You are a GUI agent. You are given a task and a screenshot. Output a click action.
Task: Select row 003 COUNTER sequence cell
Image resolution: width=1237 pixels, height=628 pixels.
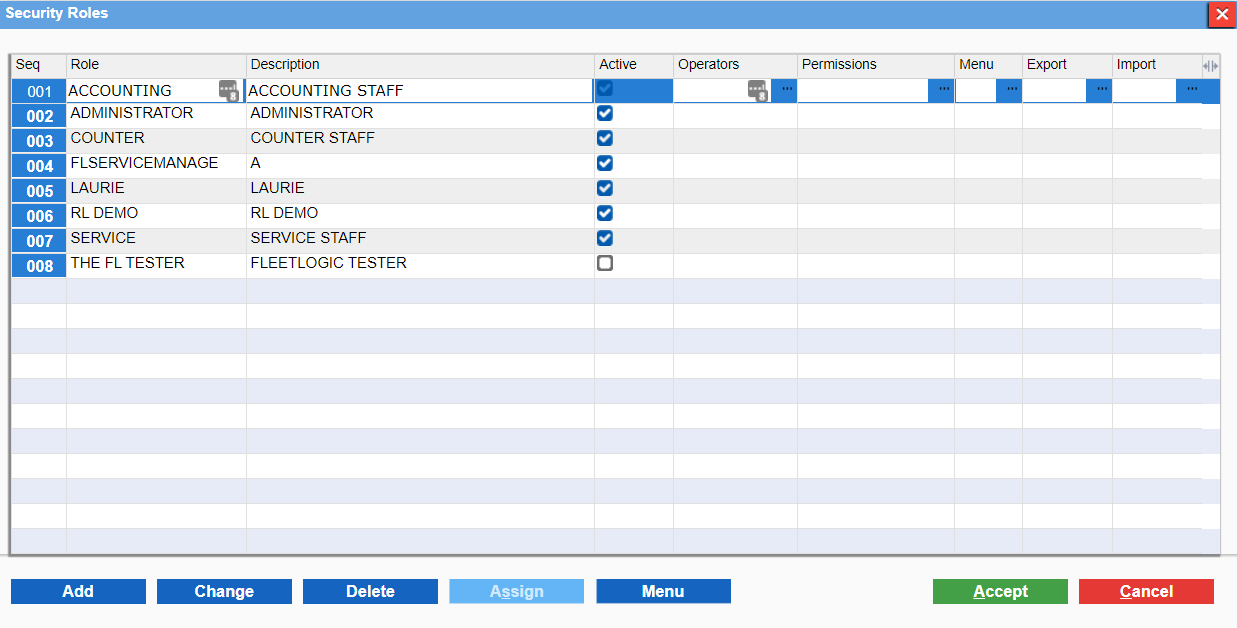point(39,141)
